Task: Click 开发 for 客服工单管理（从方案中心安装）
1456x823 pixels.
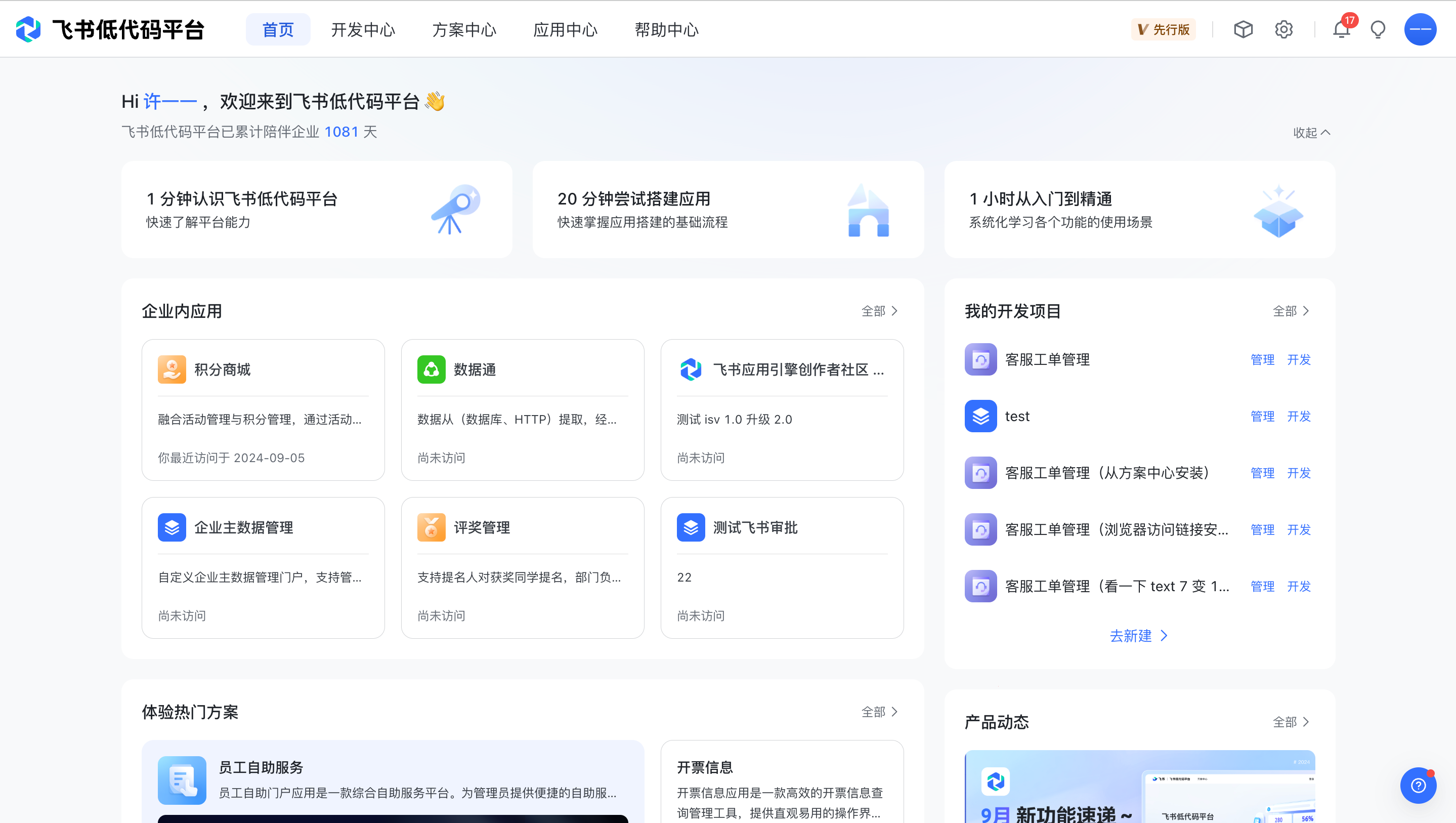Action: click(x=1299, y=472)
